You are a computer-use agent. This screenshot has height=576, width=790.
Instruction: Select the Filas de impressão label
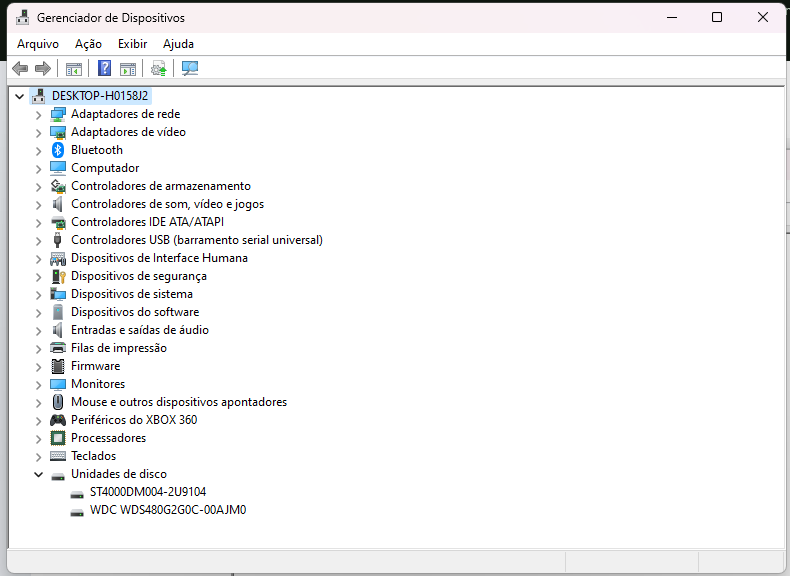click(x=118, y=348)
